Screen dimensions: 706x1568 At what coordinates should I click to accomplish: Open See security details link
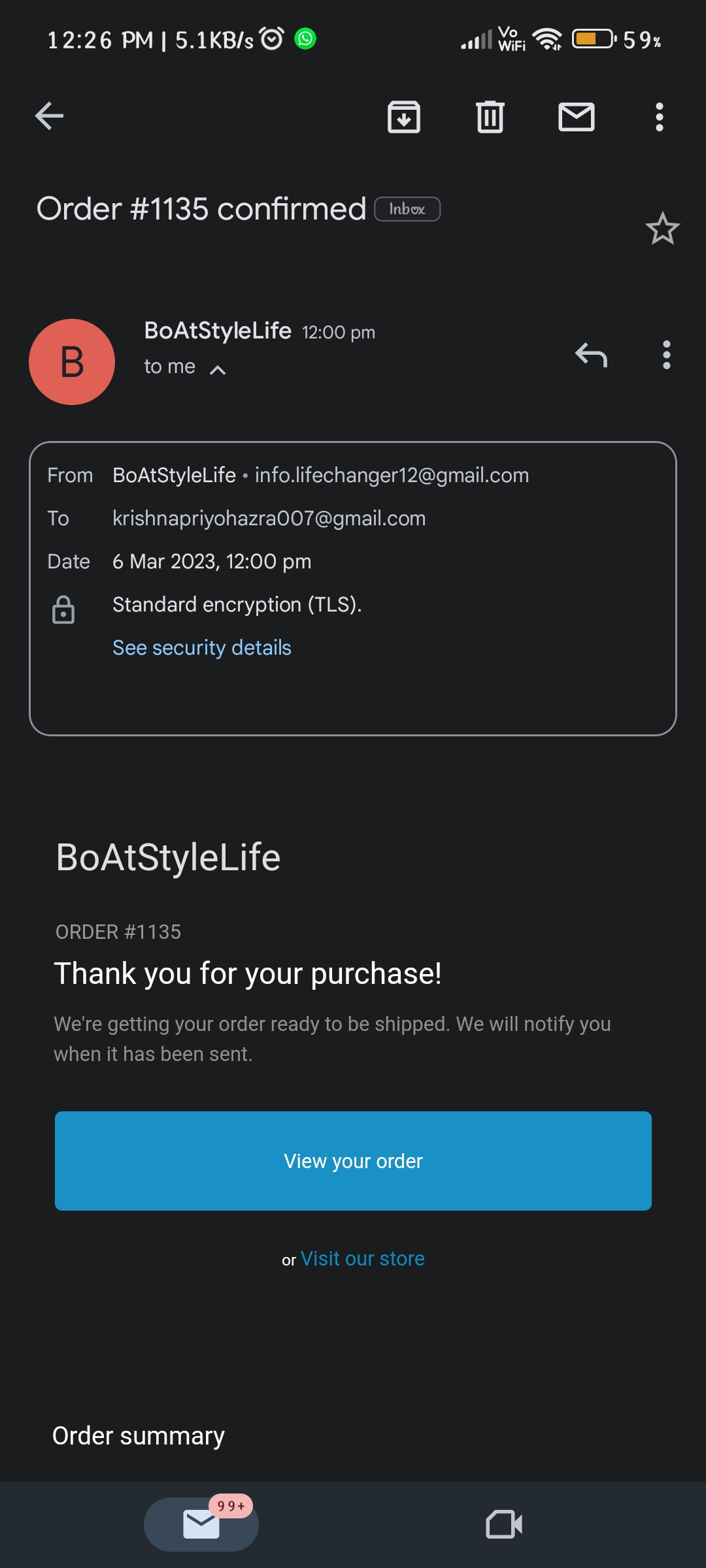[202, 647]
